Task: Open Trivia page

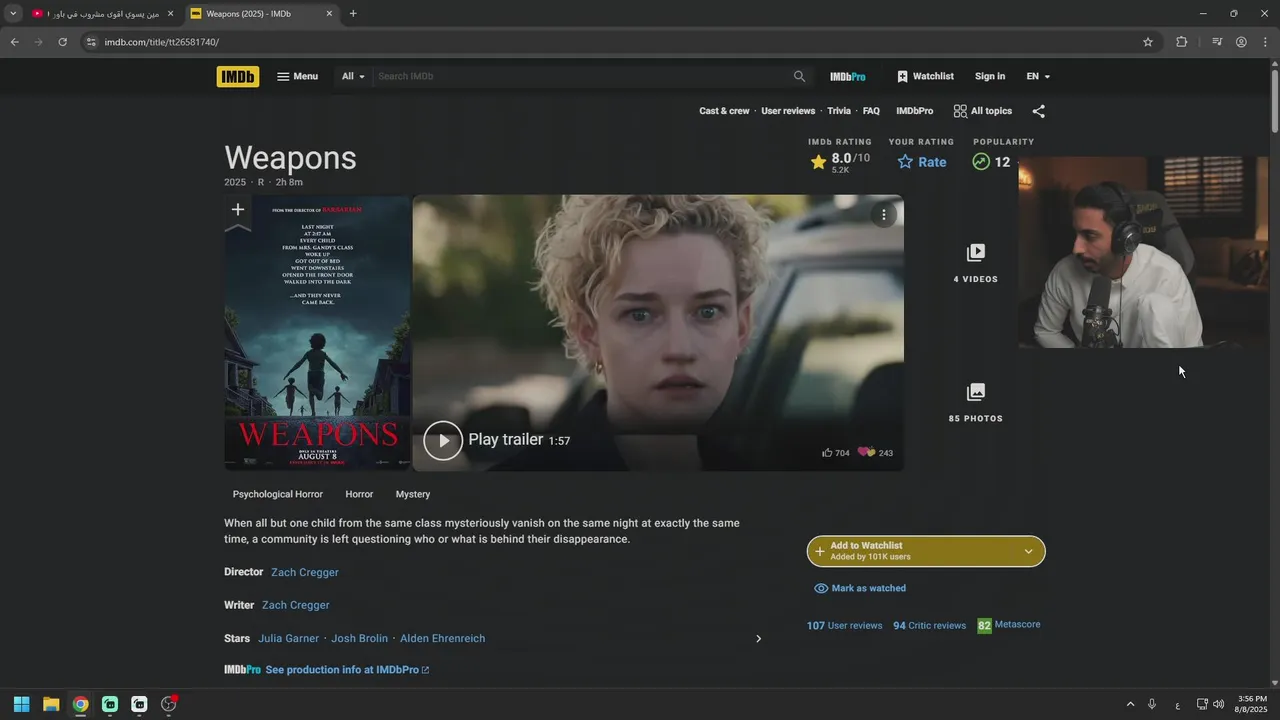Action: pyautogui.click(x=839, y=111)
